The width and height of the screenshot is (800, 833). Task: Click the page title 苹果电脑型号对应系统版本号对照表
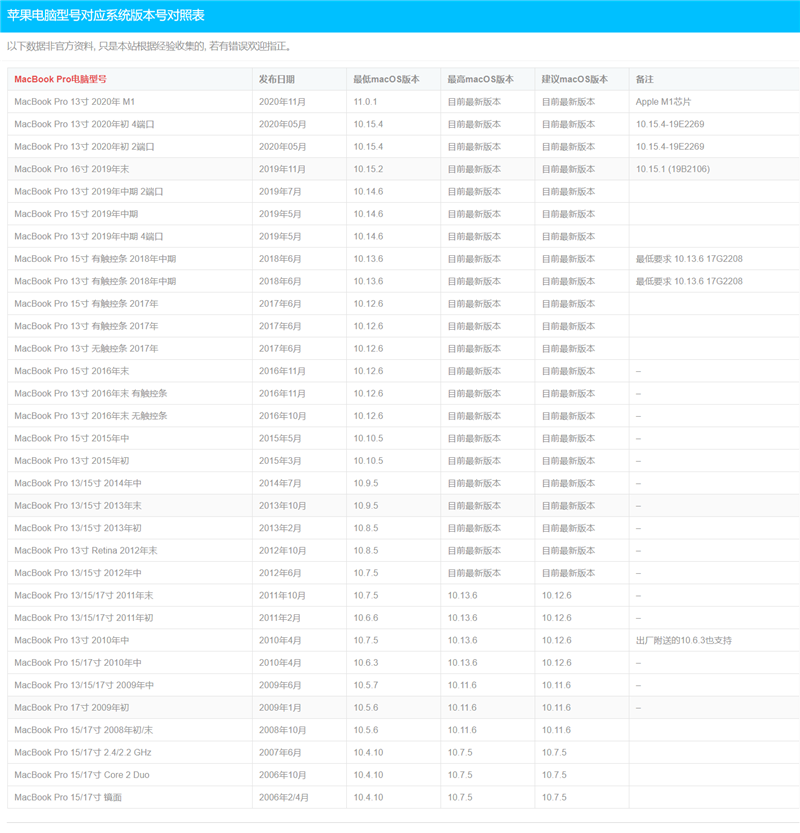point(106,15)
